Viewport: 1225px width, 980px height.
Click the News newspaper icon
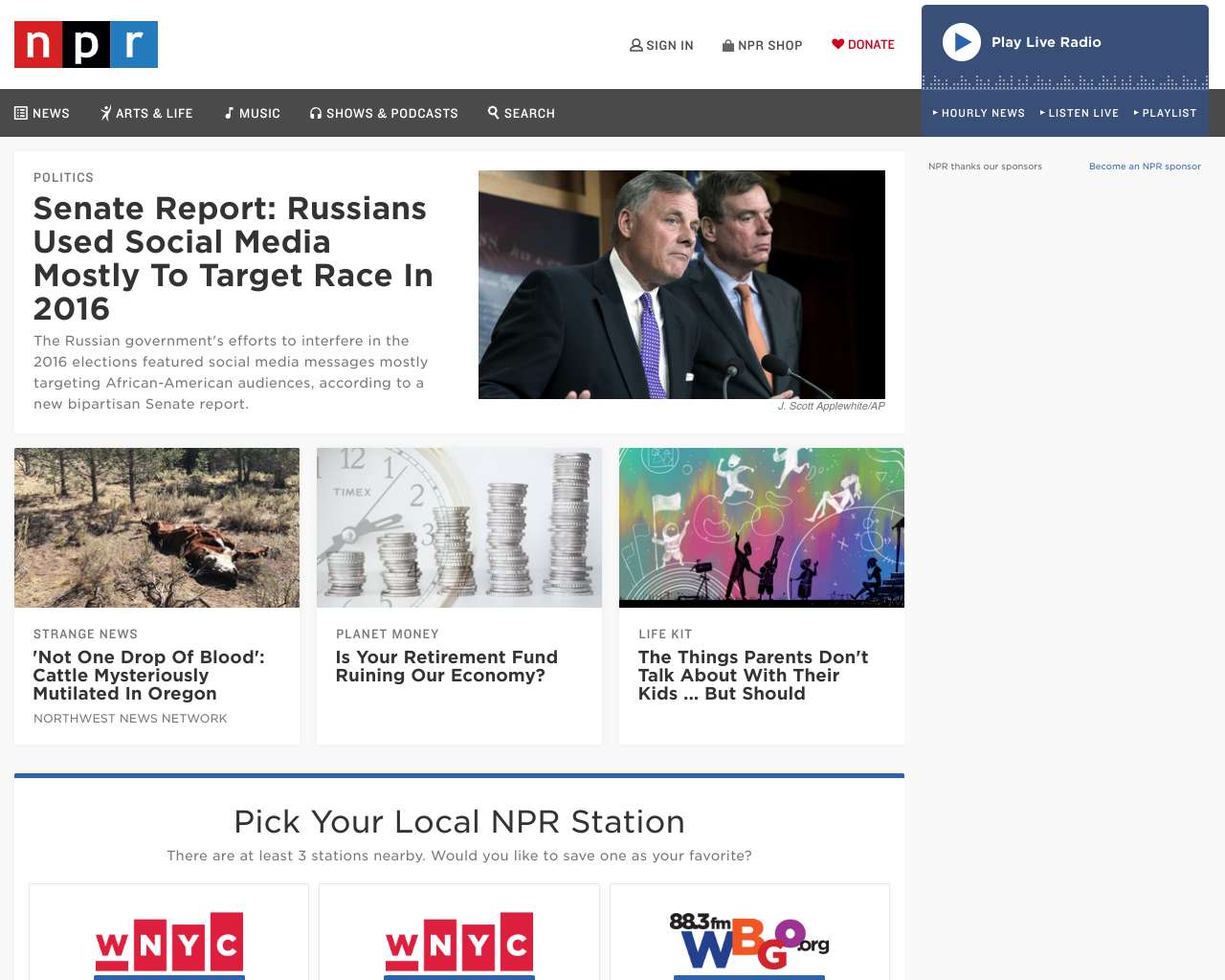tap(21, 113)
